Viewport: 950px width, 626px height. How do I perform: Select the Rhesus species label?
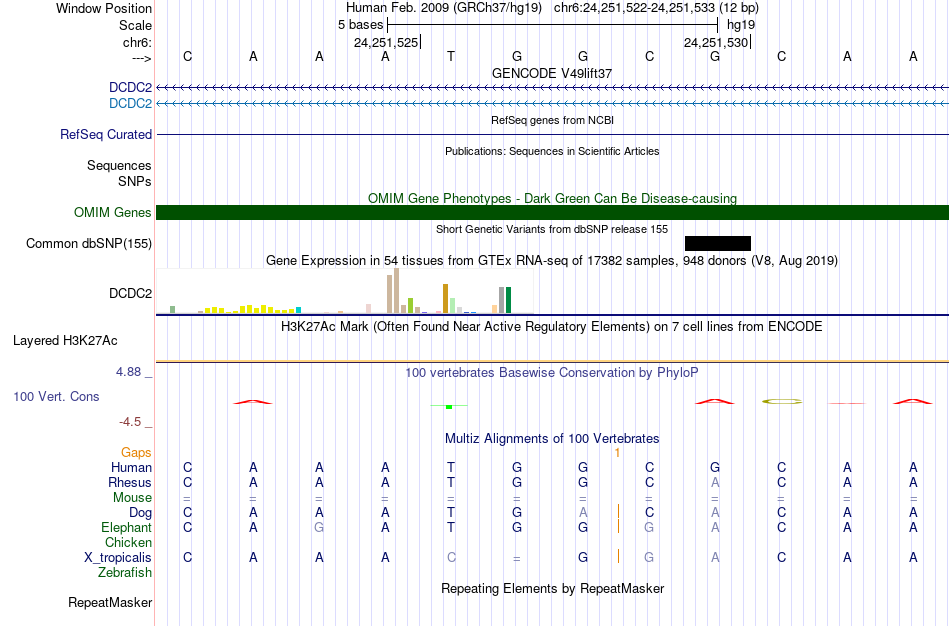[130, 482]
